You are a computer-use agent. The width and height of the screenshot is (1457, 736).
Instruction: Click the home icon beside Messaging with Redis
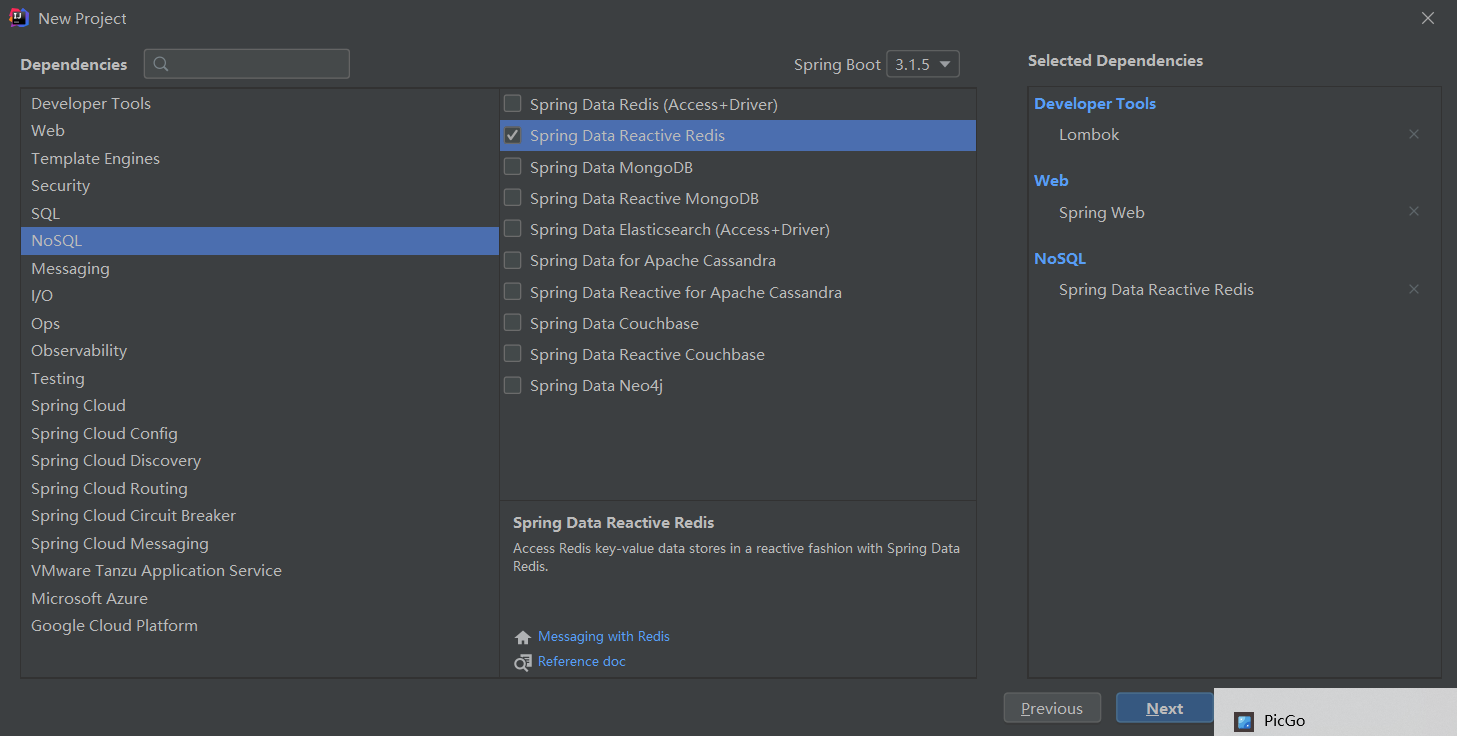point(522,637)
